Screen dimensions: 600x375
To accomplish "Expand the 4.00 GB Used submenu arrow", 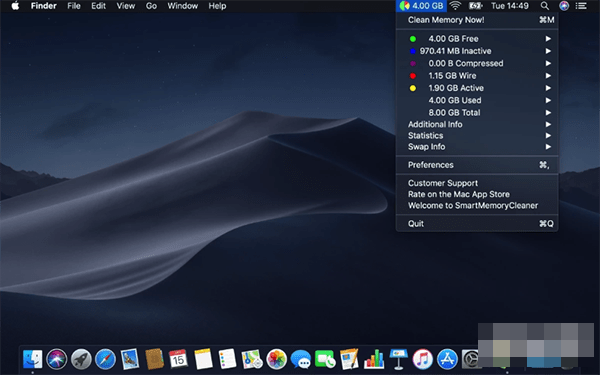I will click(x=548, y=100).
